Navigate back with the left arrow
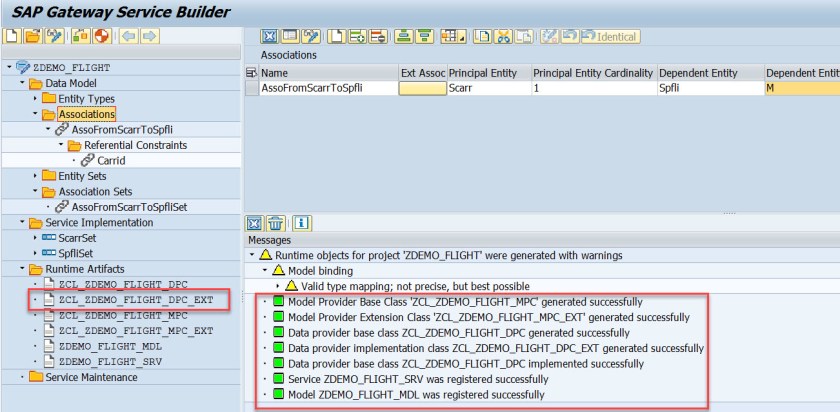 tap(129, 36)
